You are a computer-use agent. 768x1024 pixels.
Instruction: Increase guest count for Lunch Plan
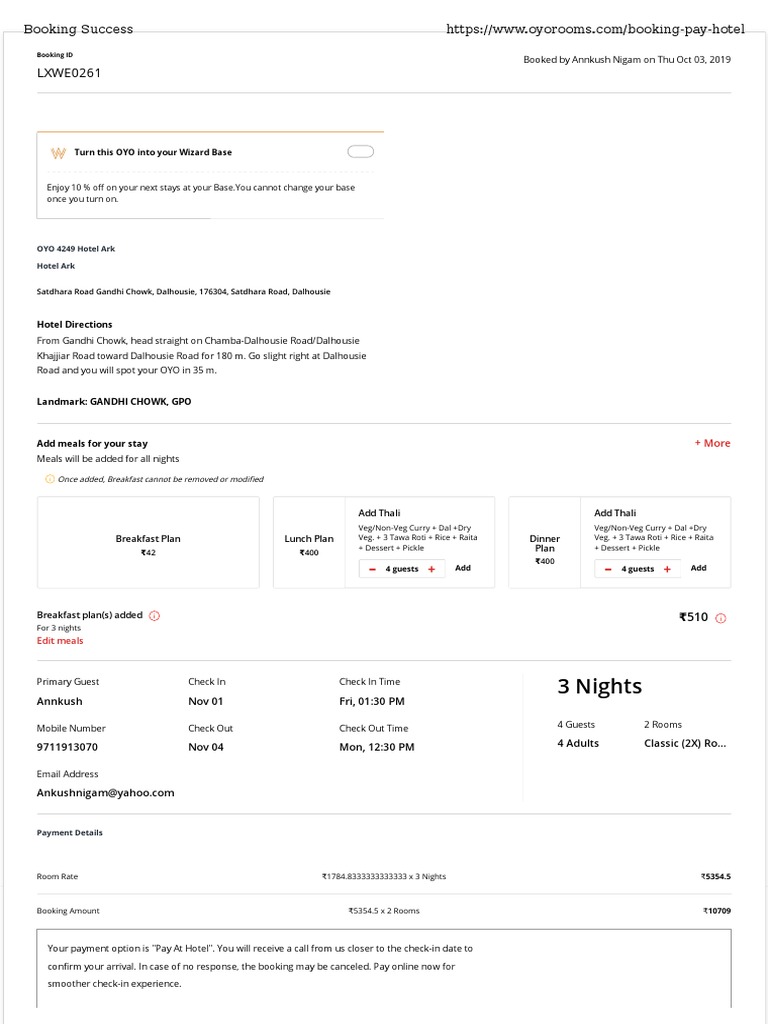(431, 569)
